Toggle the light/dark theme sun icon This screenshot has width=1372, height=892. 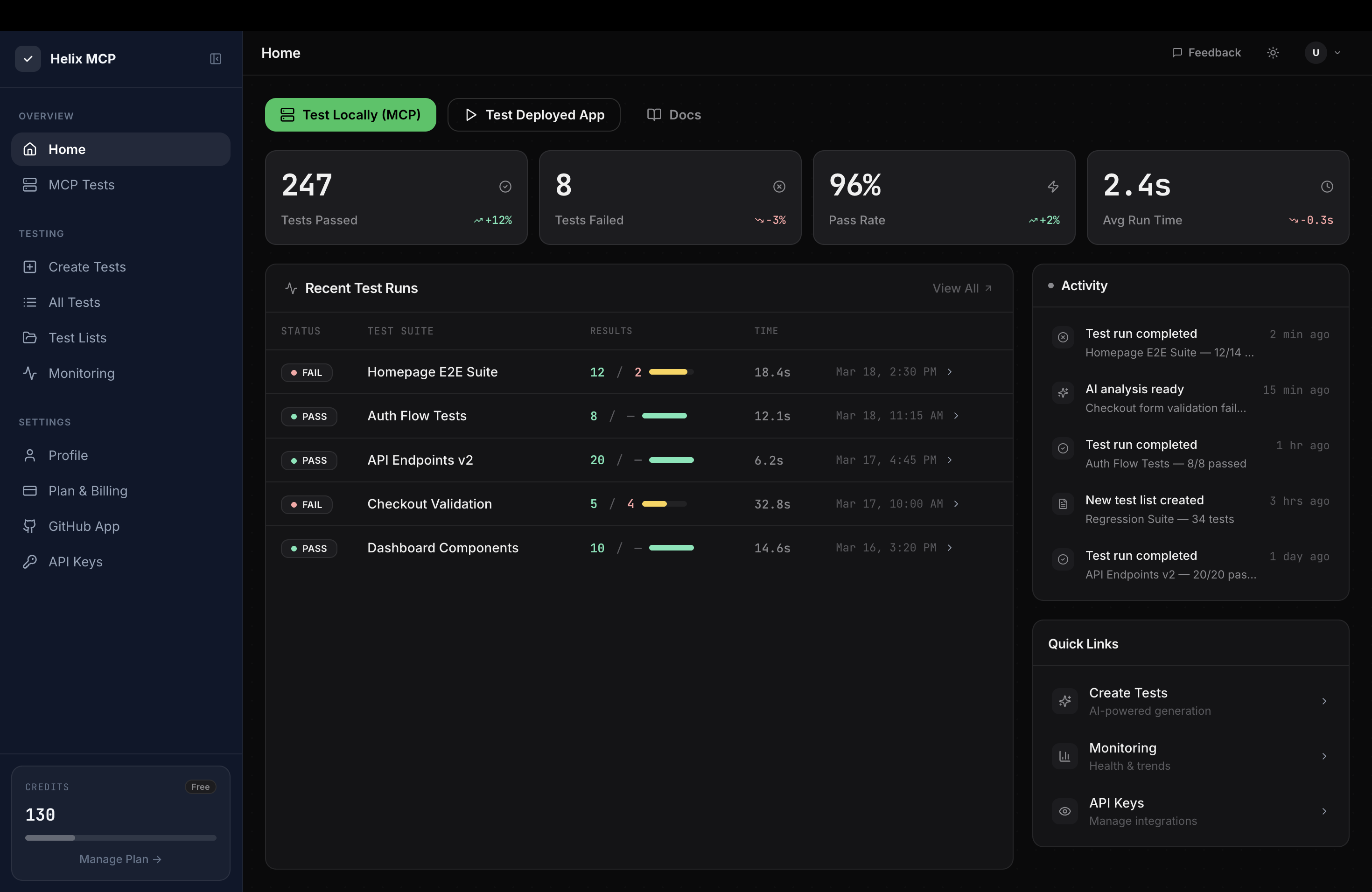pos(1273,52)
